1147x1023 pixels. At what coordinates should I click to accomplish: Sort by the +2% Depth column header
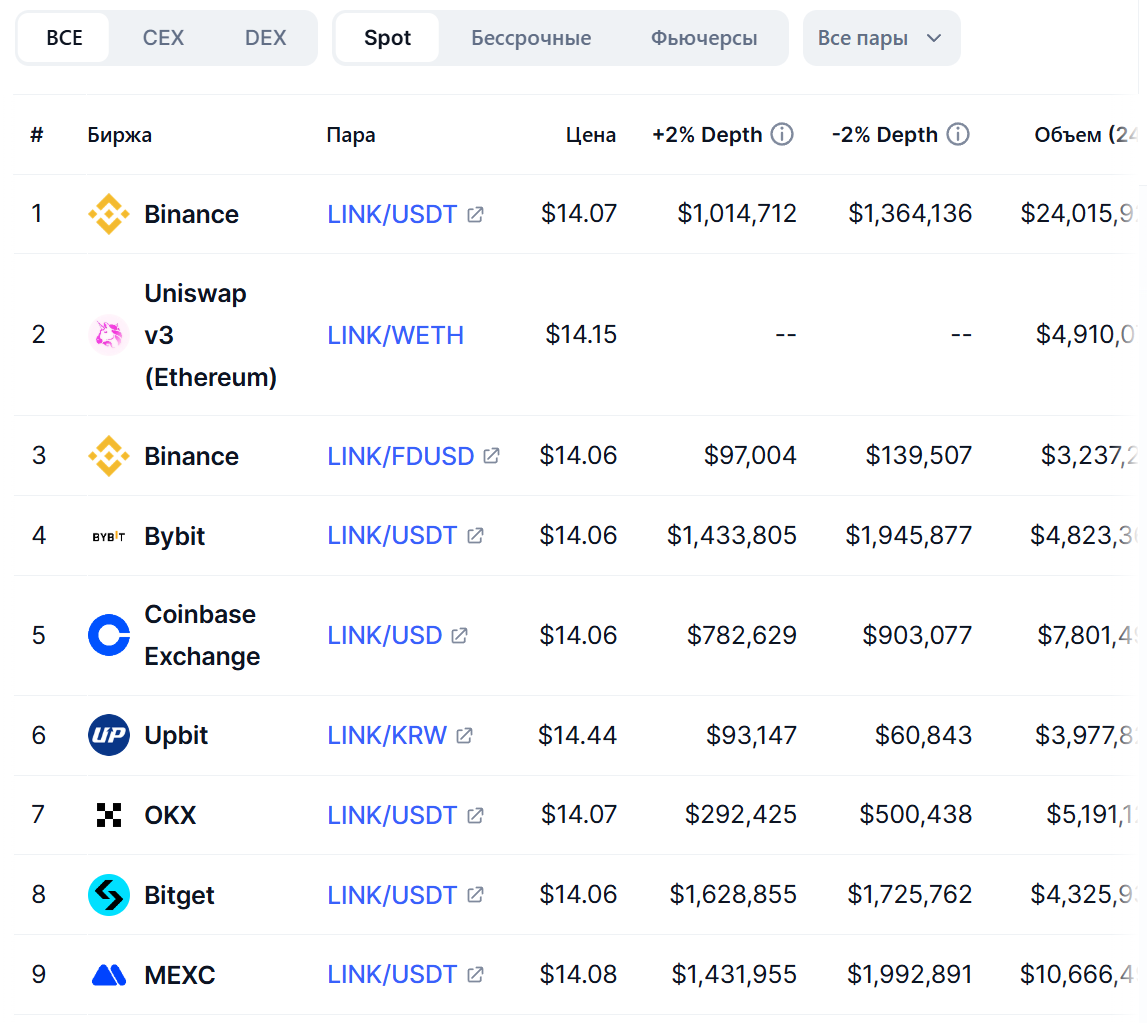pos(707,135)
